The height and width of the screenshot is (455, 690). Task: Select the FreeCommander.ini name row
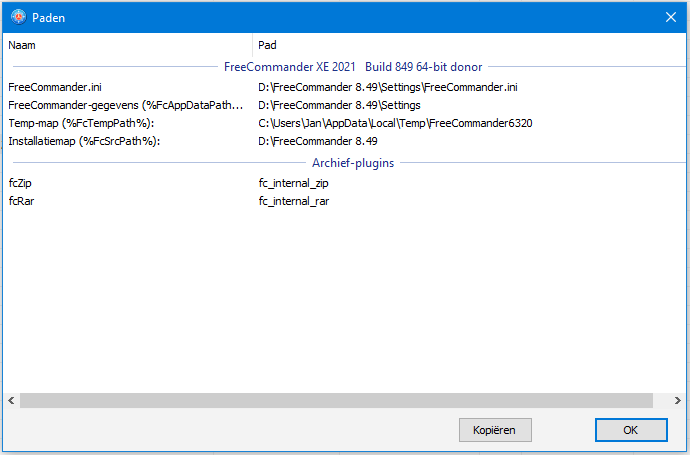tap(55, 87)
